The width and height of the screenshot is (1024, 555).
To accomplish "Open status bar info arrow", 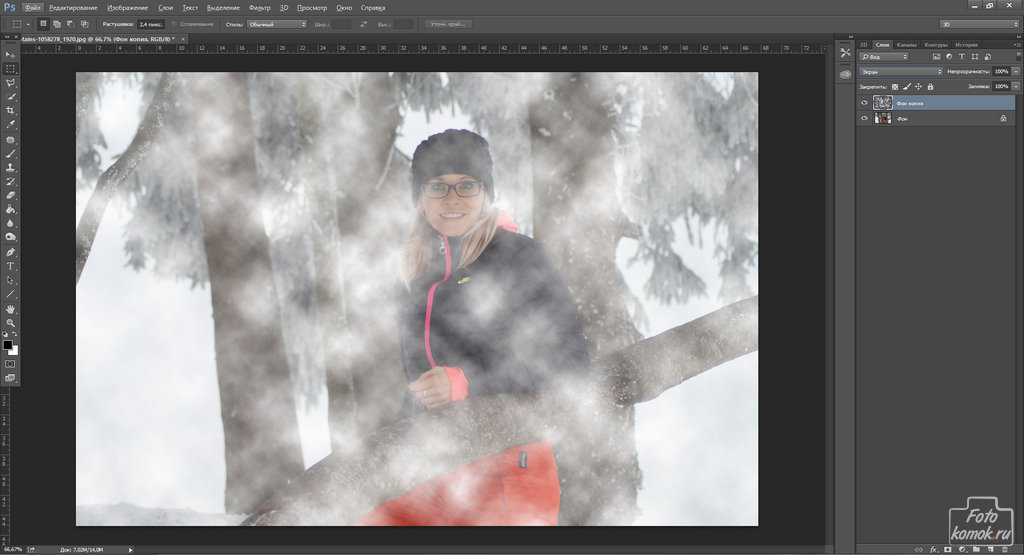I will click(131, 550).
